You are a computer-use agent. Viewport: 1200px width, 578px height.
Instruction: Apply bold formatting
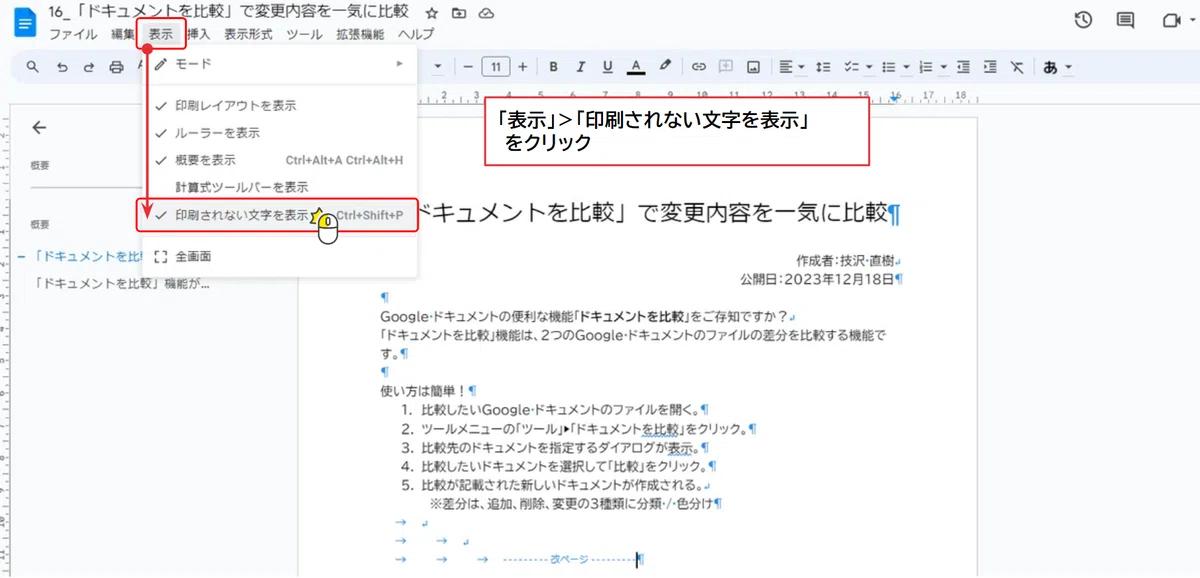point(553,67)
